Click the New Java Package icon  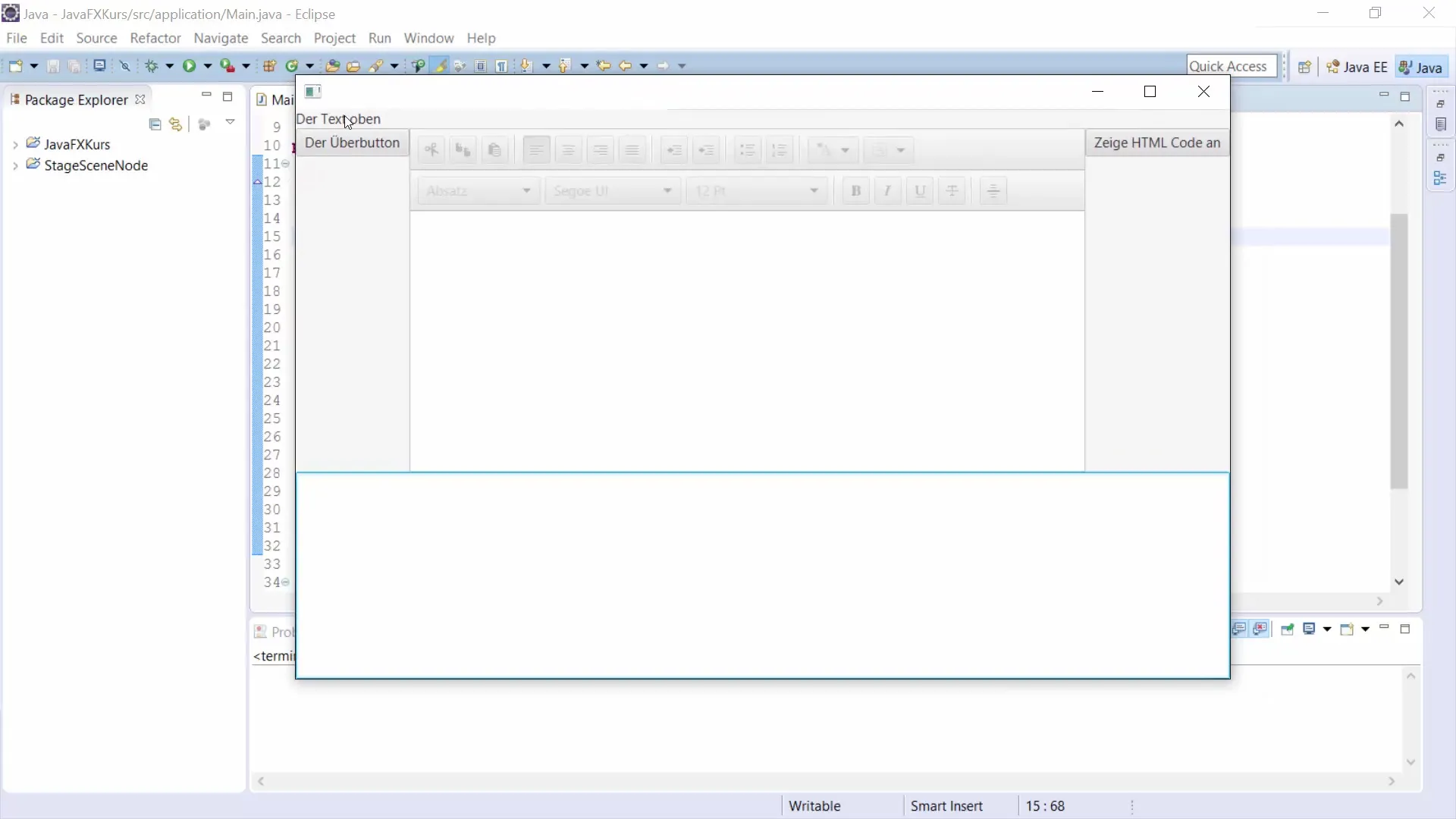click(269, 66)
